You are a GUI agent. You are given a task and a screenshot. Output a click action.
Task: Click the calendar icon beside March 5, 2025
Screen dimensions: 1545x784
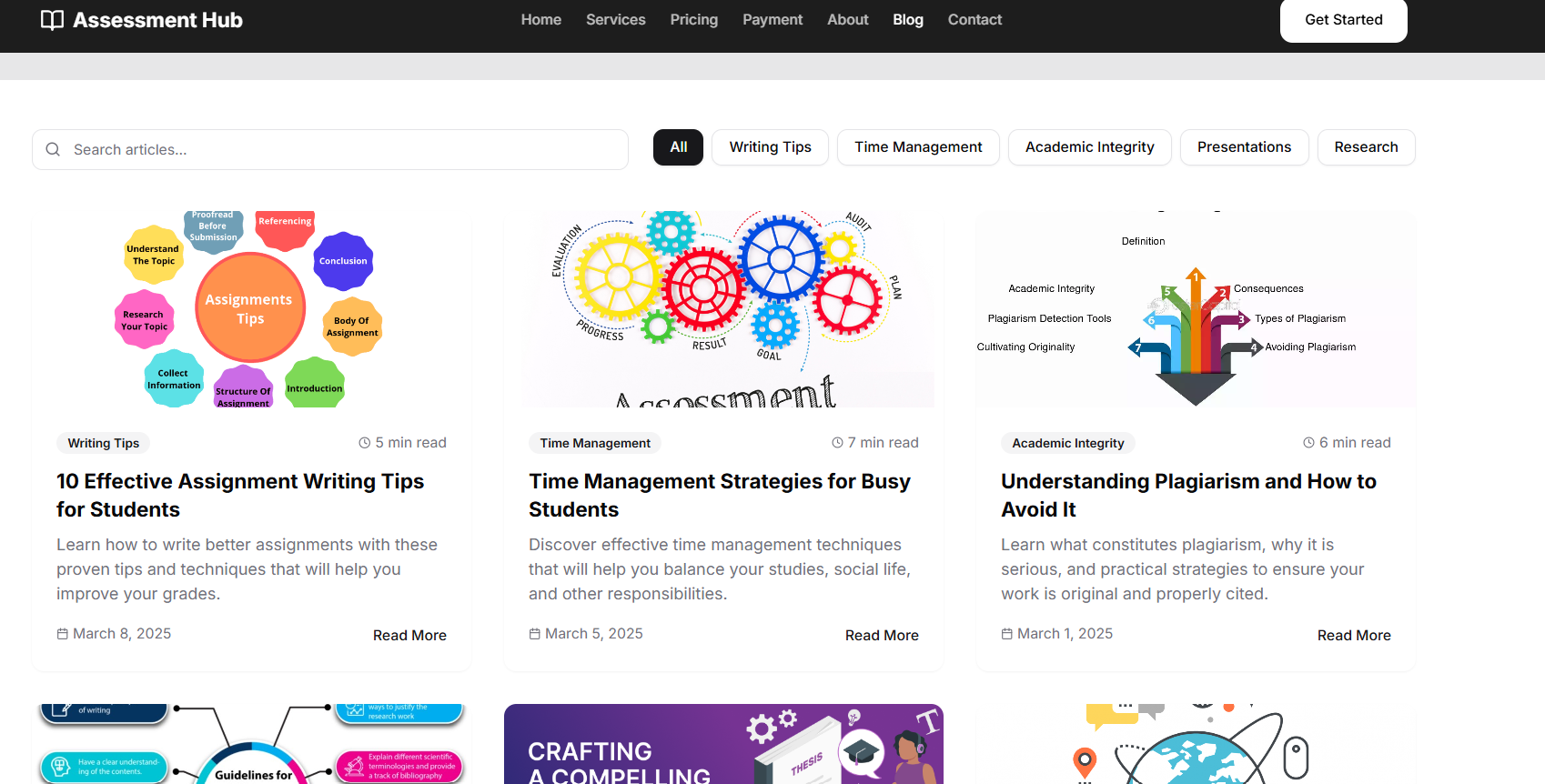[535, 634]
